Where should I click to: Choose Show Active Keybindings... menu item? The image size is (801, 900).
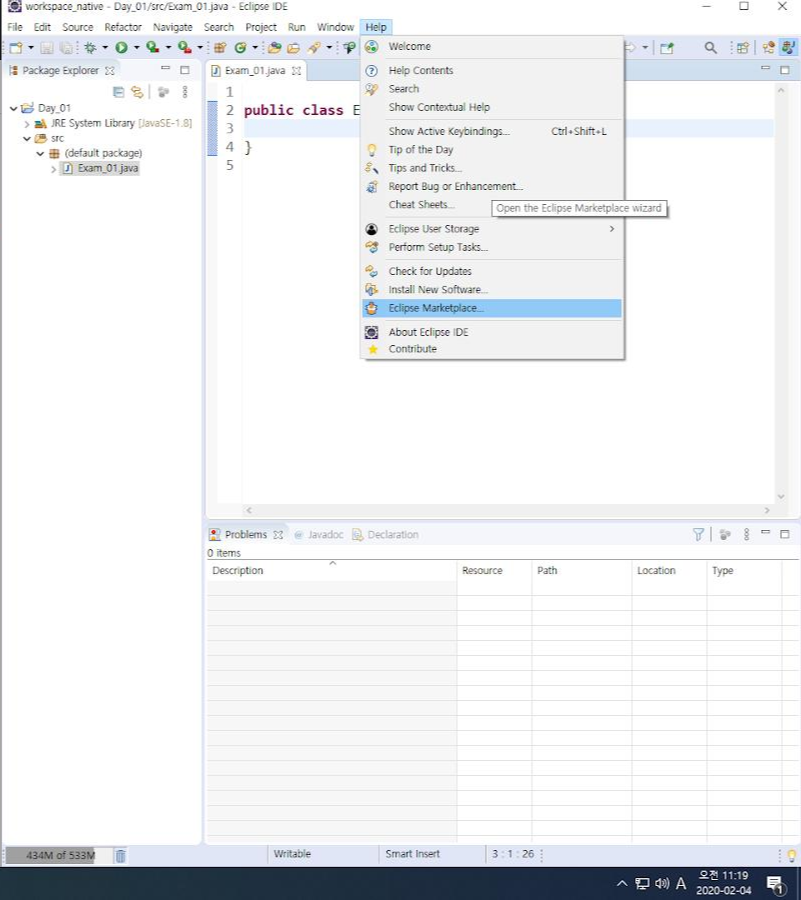(492, 131)
